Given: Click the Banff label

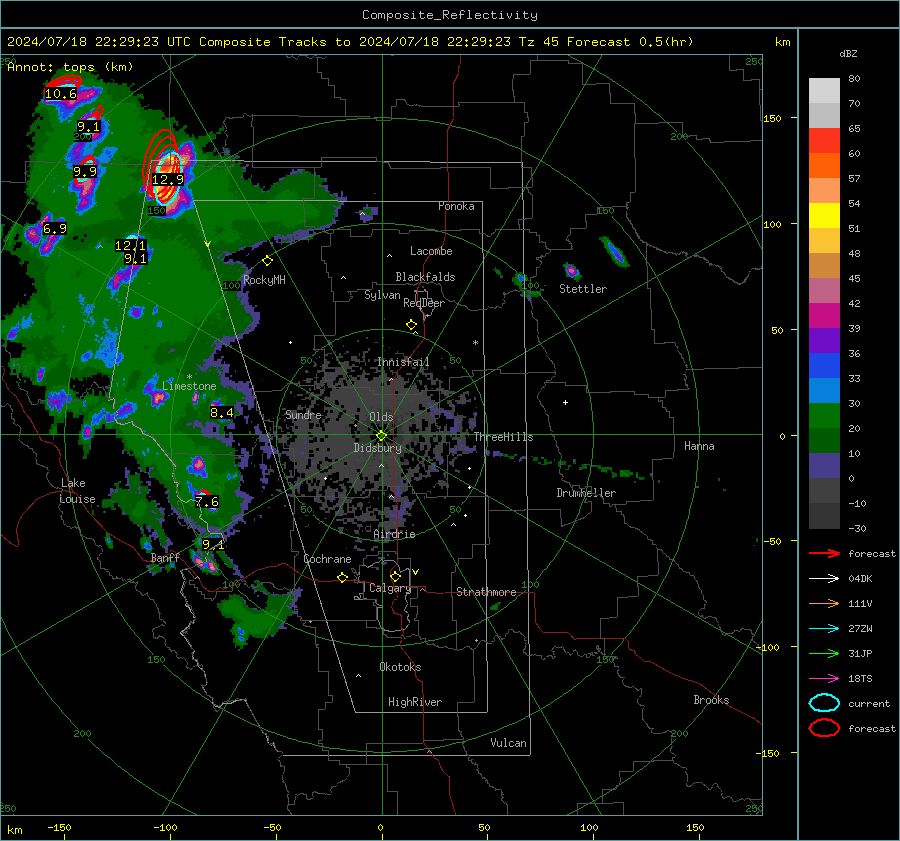Looking at the screenshot, I should (x=165, y=558).
